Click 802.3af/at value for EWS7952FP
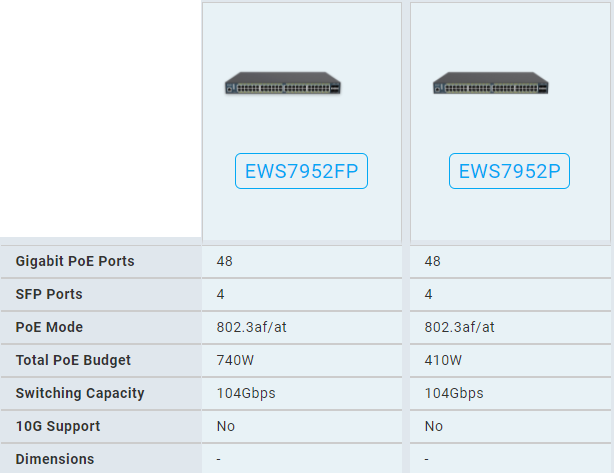Screen dimensions: 614x473 [x=251, y=327]
